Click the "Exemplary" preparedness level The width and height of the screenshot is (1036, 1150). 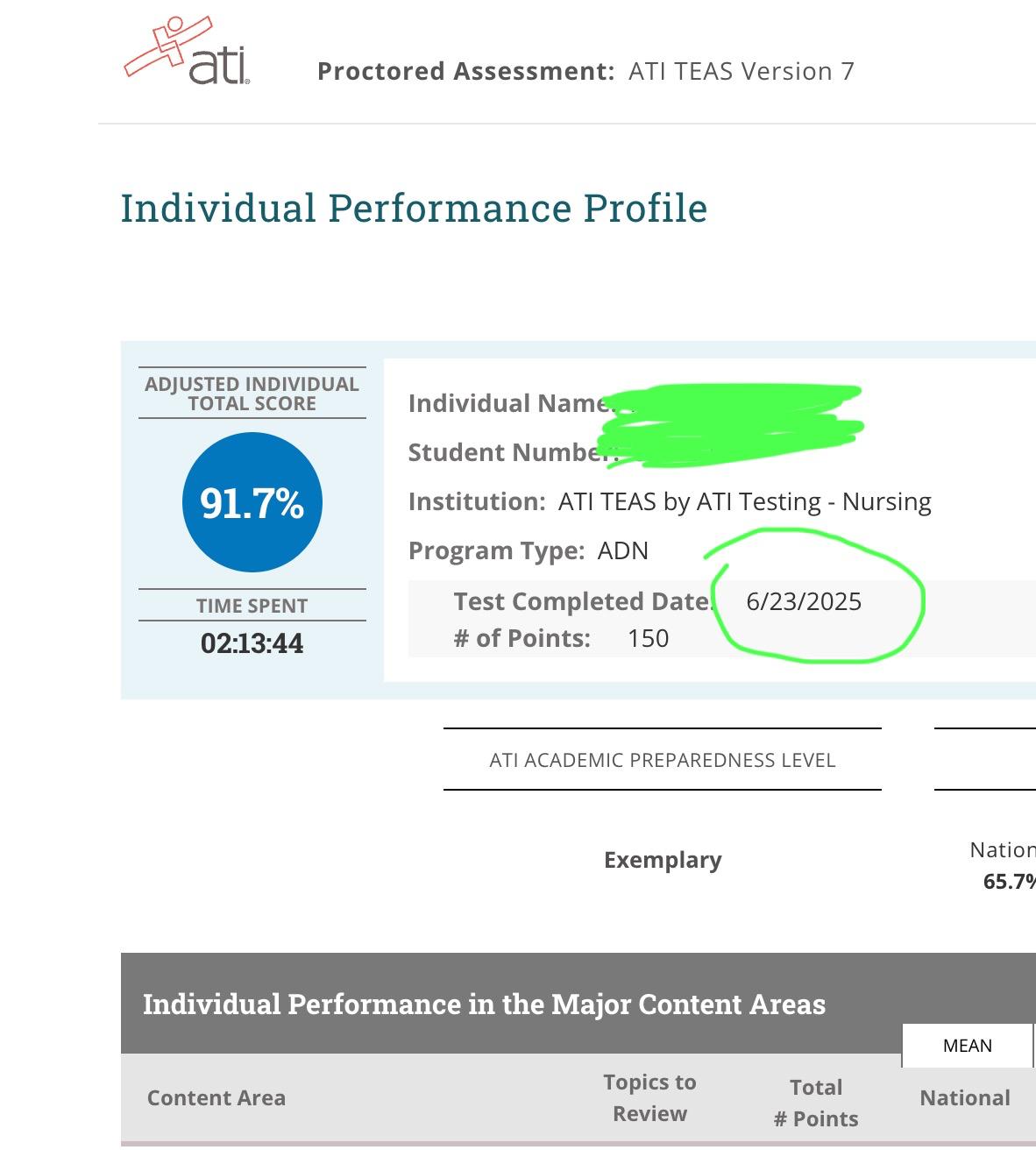pyautogui.click(x=663, y=860)
